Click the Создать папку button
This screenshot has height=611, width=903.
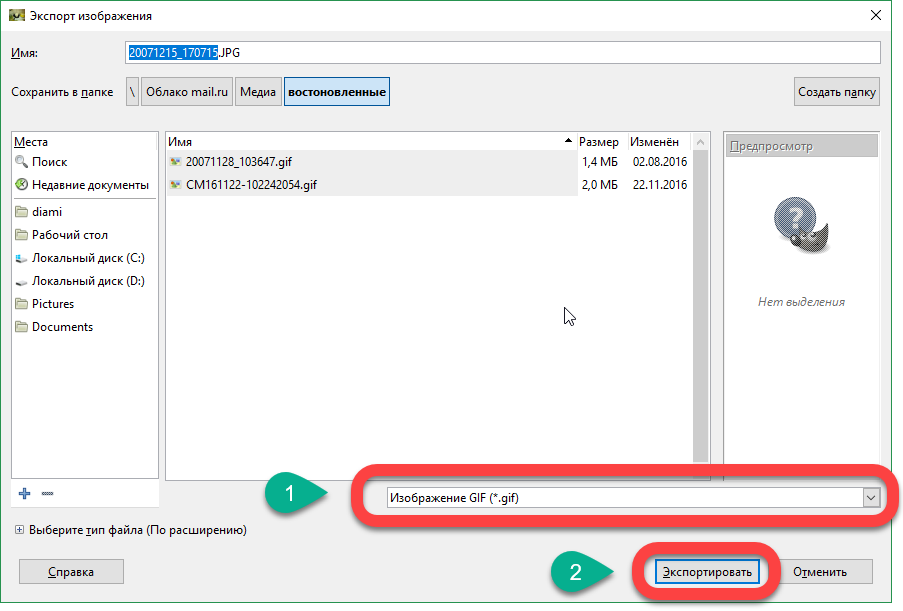point(837,92)
